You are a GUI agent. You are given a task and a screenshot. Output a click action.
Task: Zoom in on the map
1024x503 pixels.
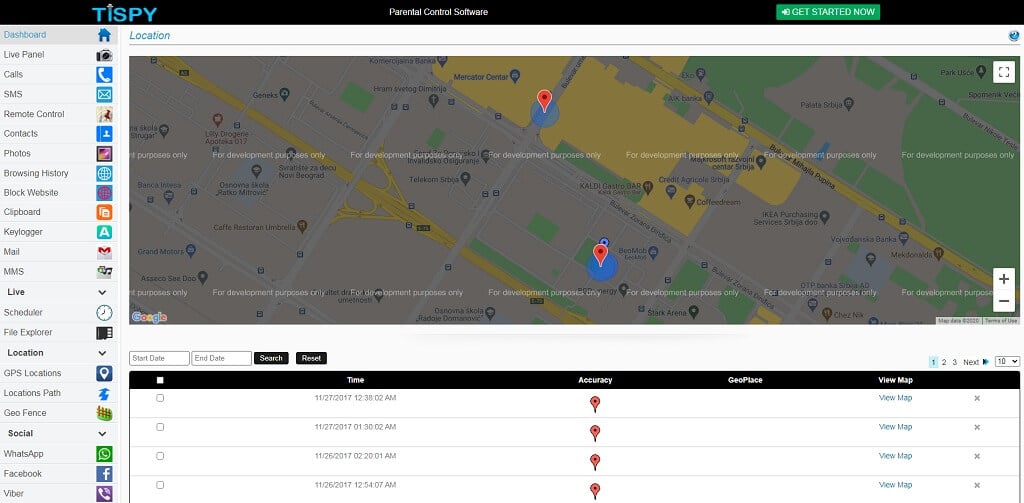point(1004,279)
